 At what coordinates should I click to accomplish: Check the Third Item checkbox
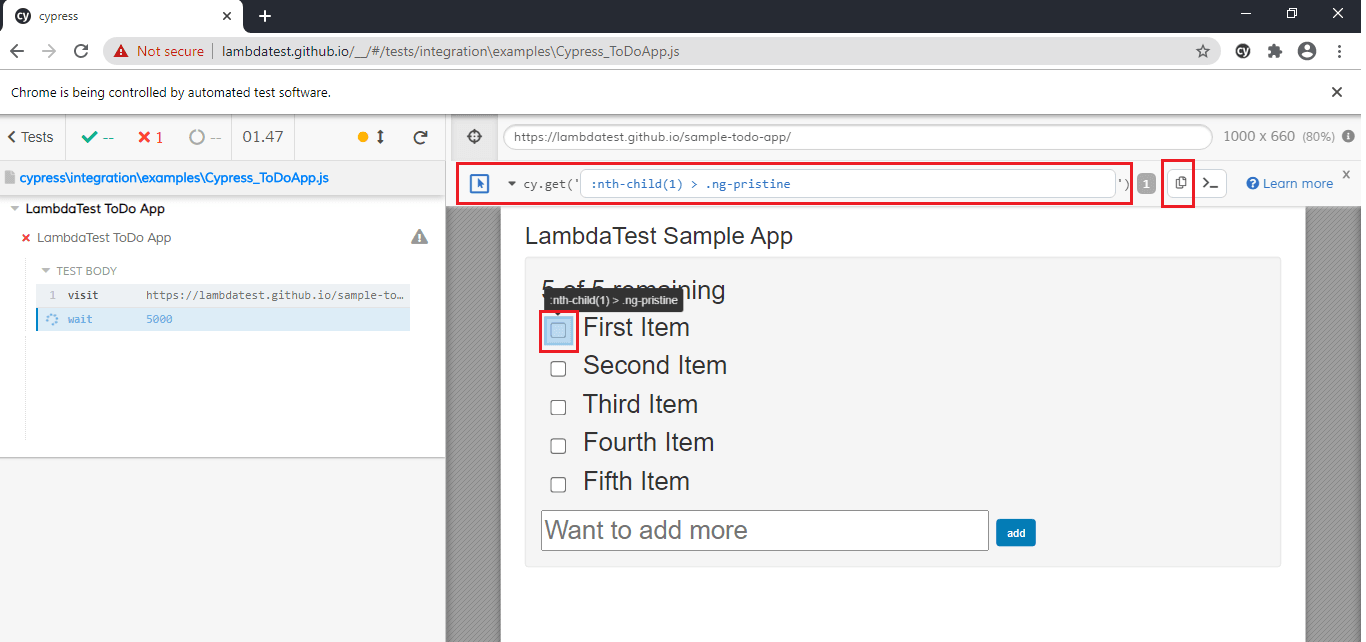[559, 407]
